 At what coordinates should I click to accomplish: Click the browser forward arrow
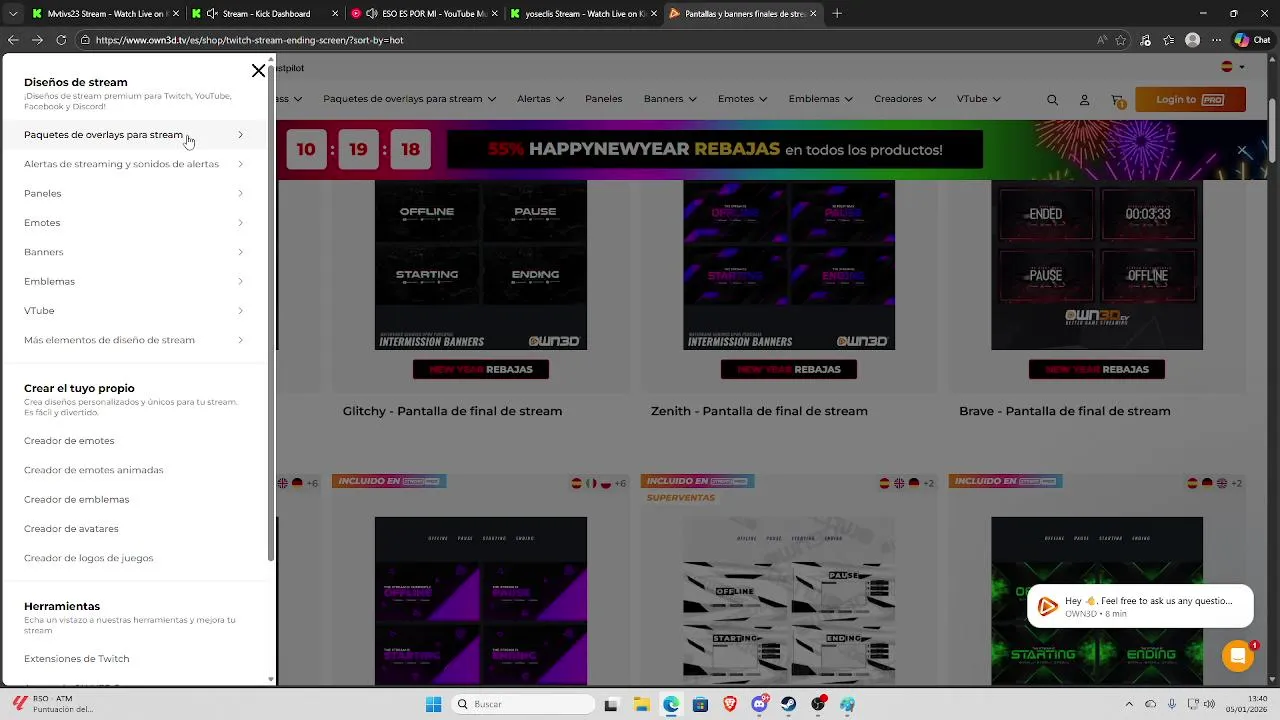37,40
